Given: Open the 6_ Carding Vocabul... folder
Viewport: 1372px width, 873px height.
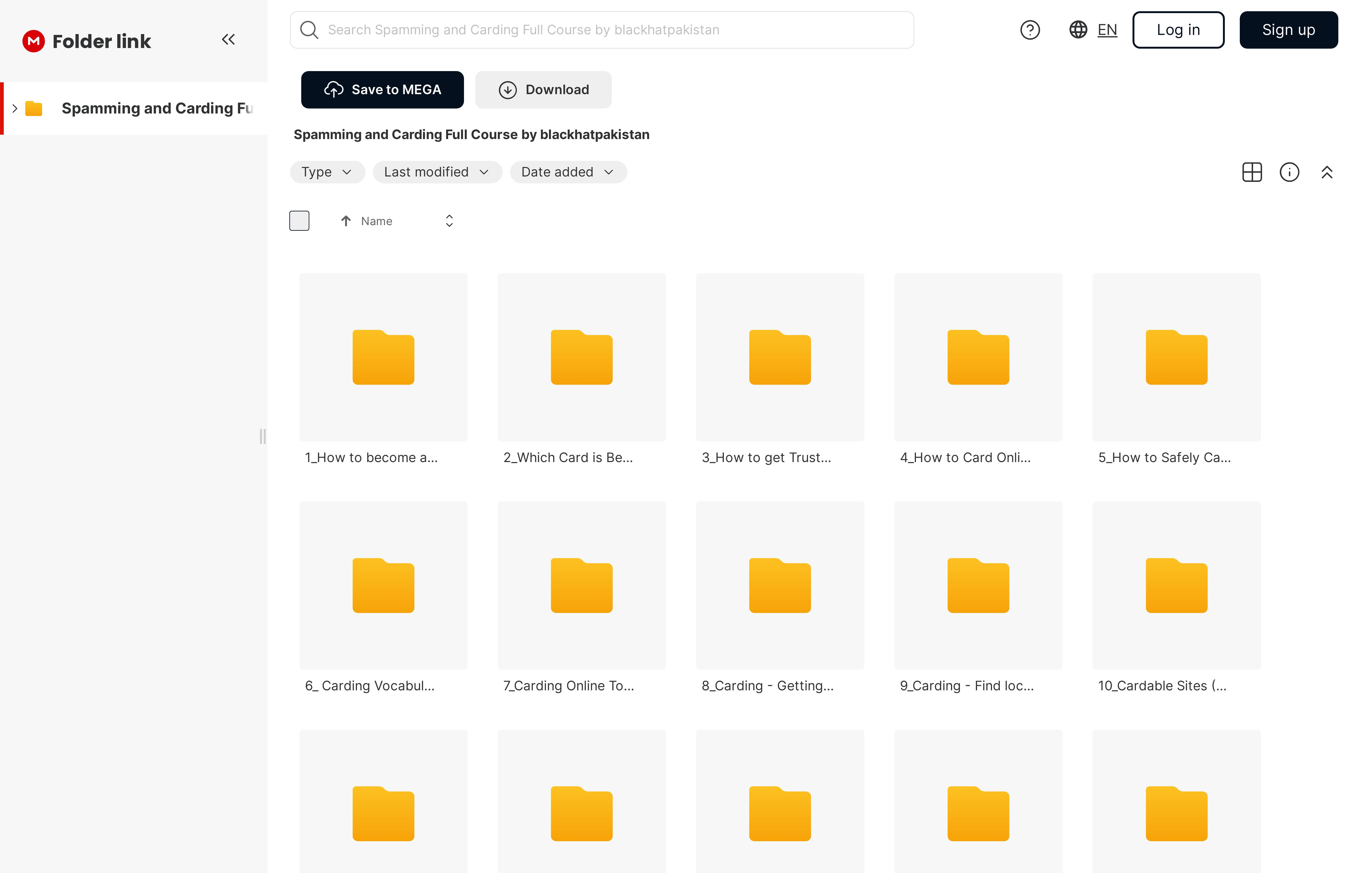Looking at the screenshot, I should 384,599.
